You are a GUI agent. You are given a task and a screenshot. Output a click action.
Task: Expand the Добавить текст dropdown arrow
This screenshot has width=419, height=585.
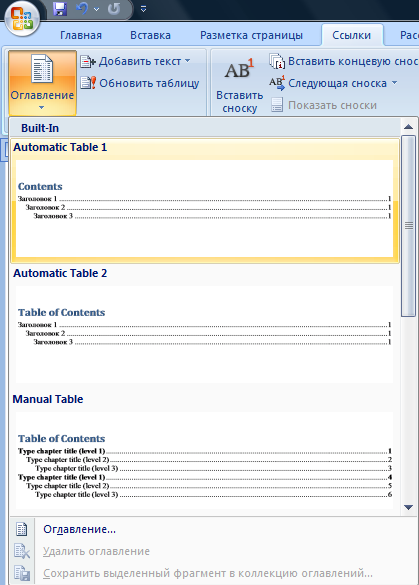pyautogui.click(x=187, y=61)
